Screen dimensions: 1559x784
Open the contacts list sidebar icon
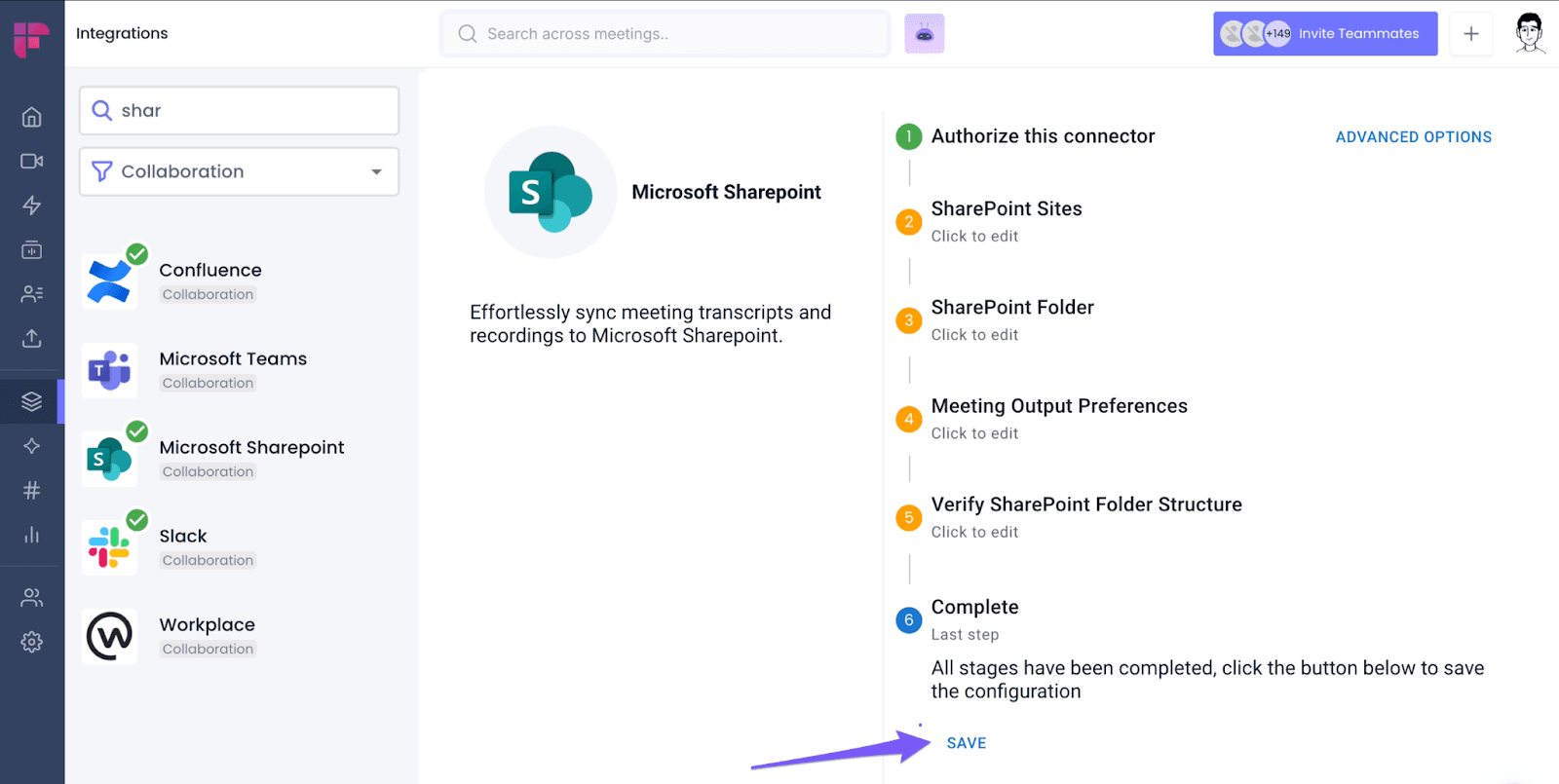[31, 293]
